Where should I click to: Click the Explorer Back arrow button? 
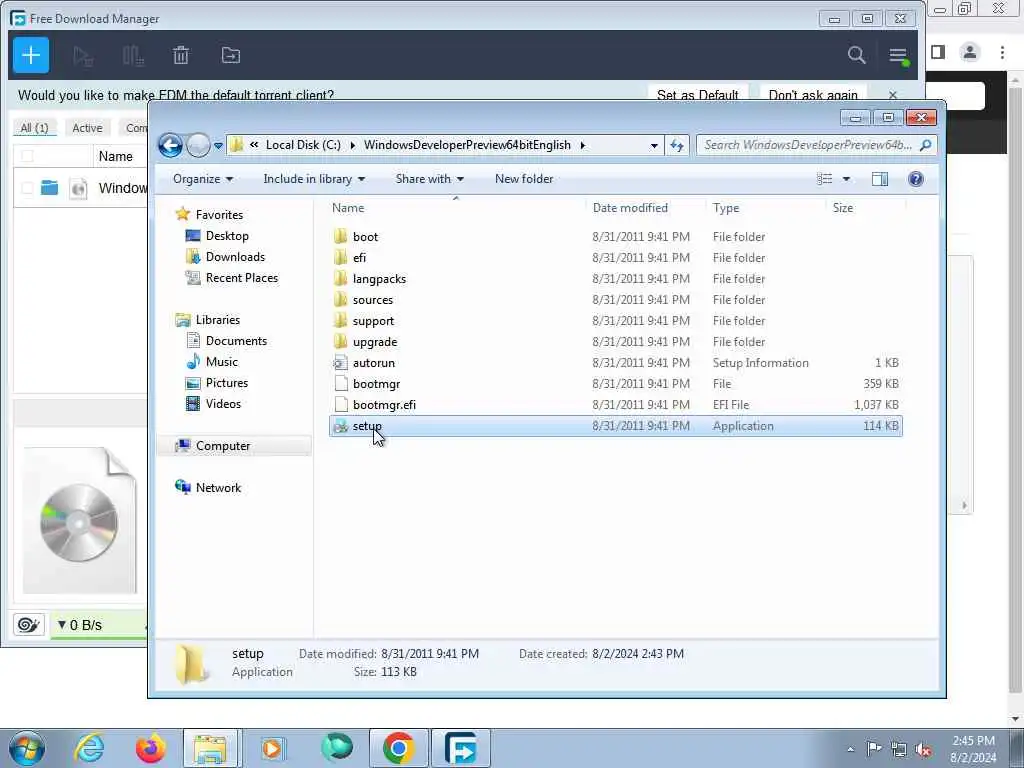170,145
